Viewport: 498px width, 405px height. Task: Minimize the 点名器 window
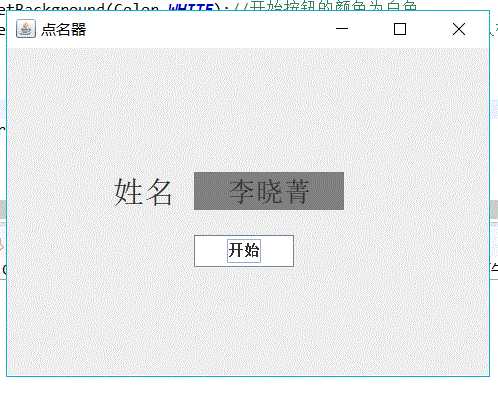342,29
